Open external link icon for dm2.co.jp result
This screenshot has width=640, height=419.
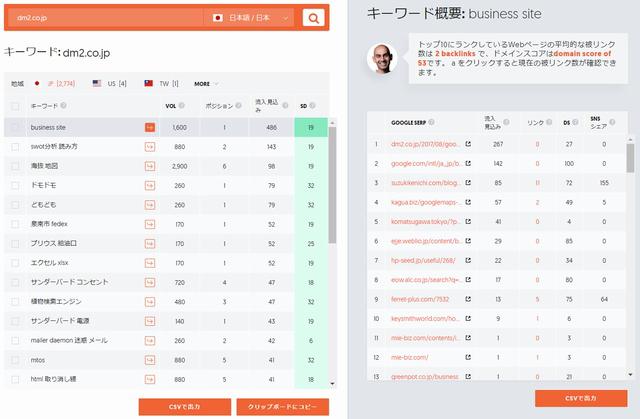point(468,144)
